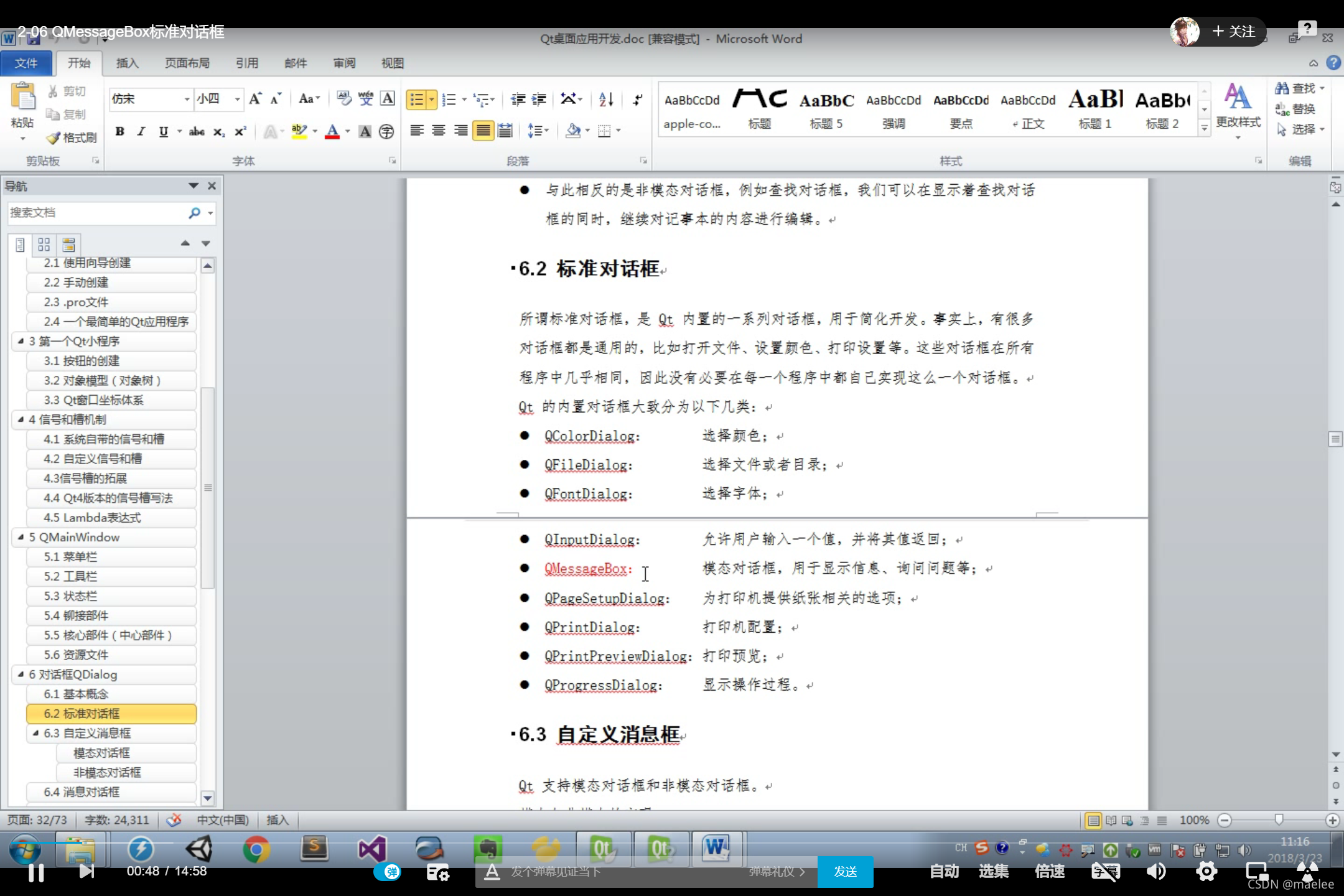Toggle Justify alignment
The height and width of the screenshot is (896, 1344).
[483, 131]
